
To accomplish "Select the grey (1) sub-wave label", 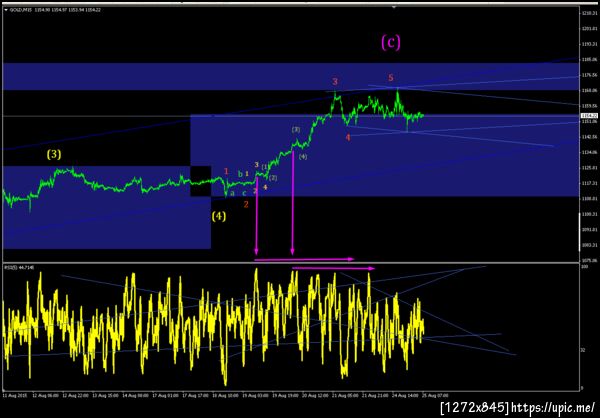I will click(265, 167).
